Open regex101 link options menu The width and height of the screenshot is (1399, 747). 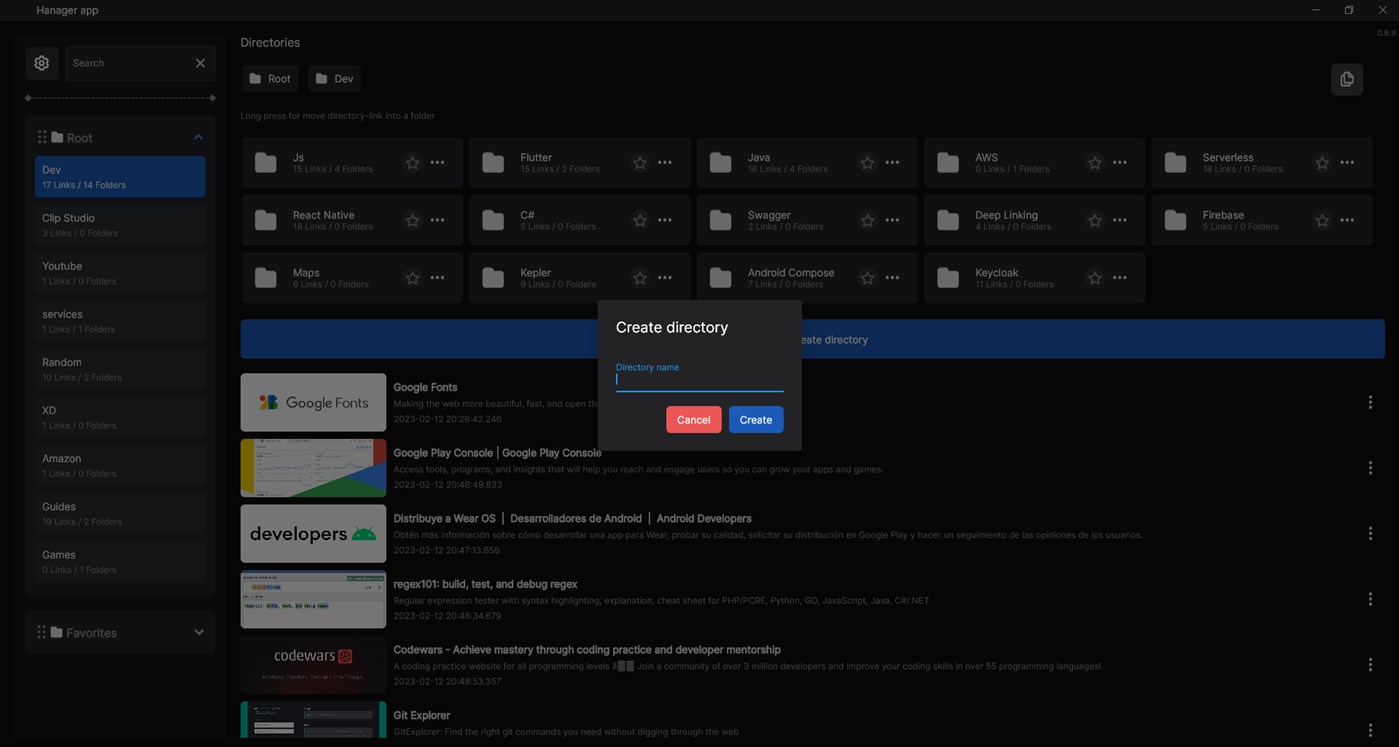click(1370, 599)
